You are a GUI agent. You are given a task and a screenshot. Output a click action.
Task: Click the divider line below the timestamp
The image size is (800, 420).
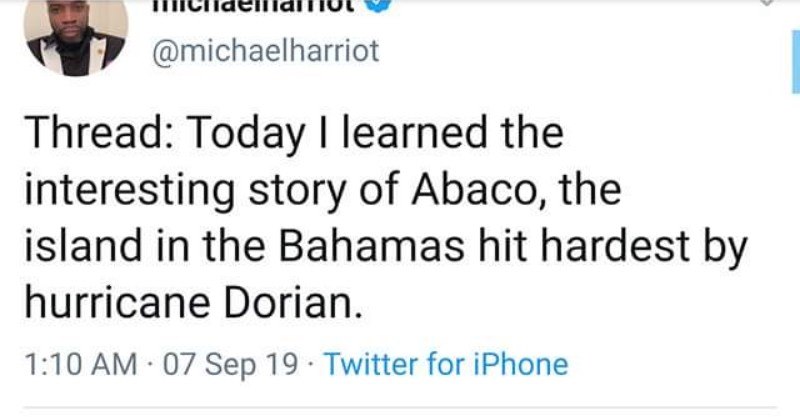click(400, 408)
